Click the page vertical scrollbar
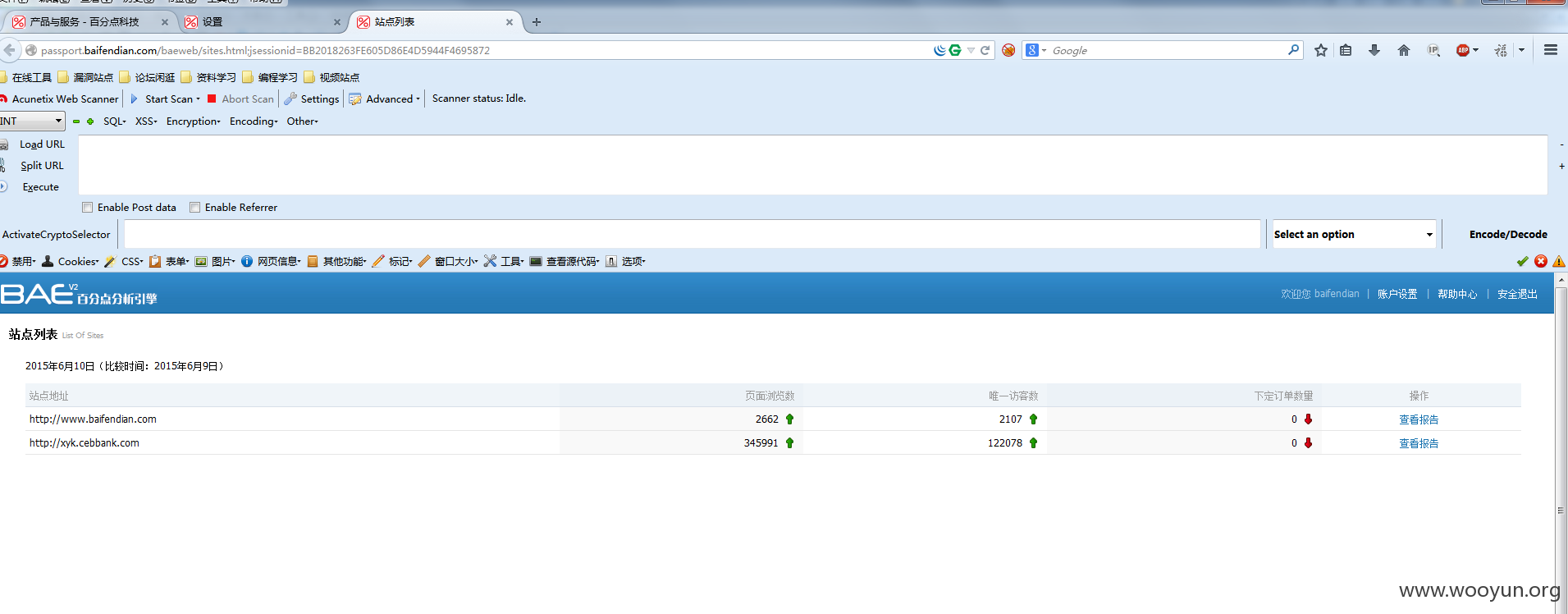1568x614 pixels. coord(1561,443)
